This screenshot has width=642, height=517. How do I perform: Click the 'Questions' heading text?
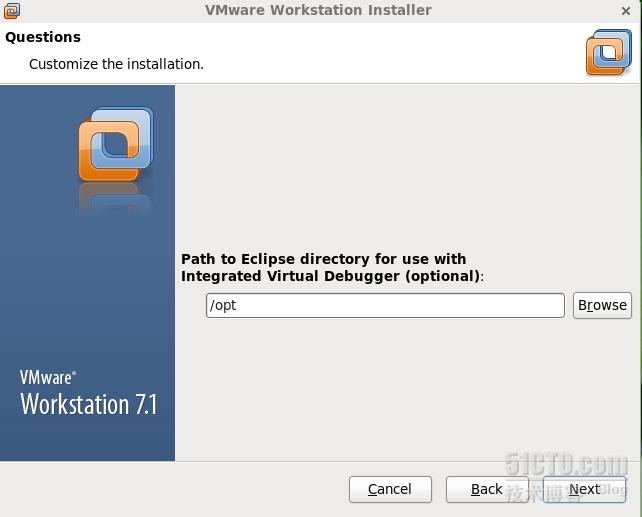pyautogui.click(x=43, y=37)
